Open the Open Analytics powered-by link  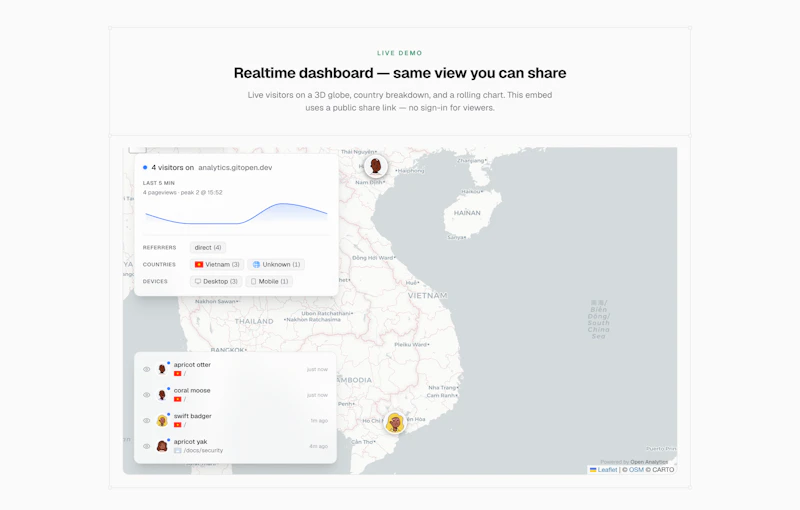coord(649,462)
